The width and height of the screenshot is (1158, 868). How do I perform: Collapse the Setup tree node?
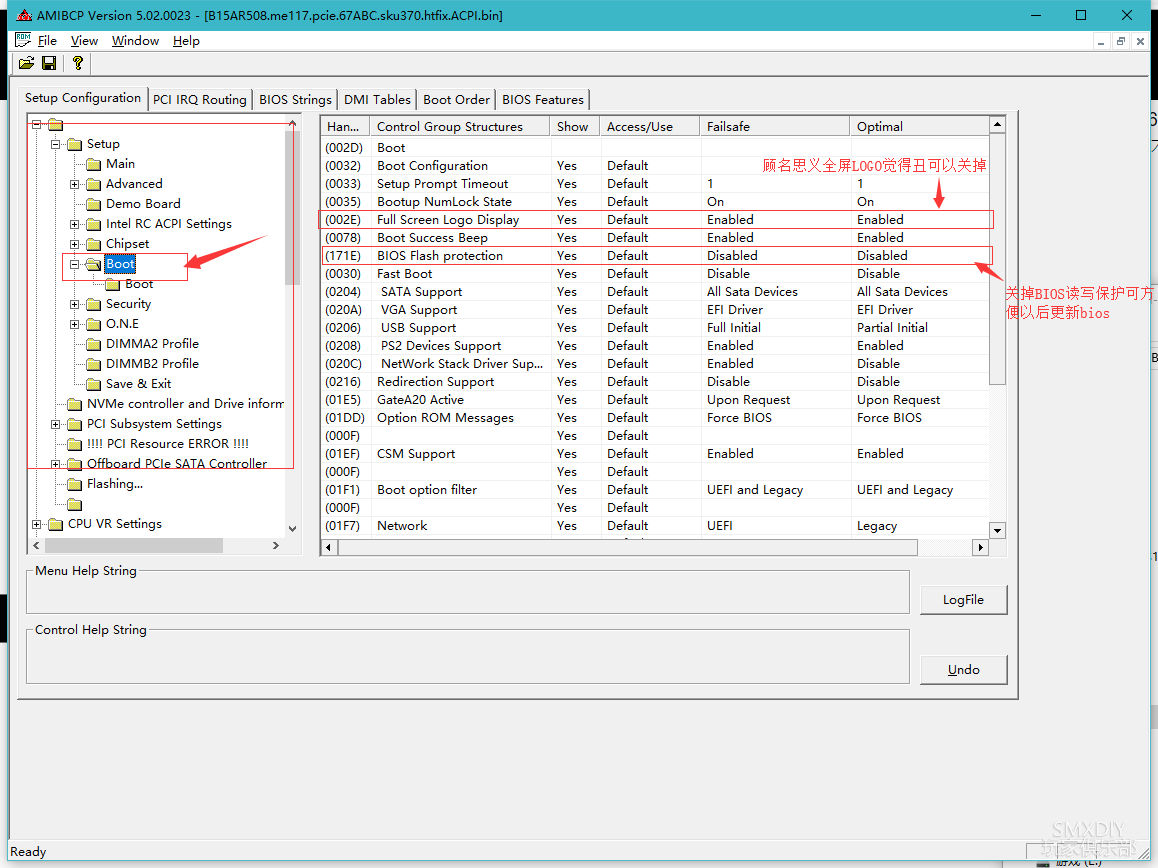pyautogui.click(x=55, y=144)
